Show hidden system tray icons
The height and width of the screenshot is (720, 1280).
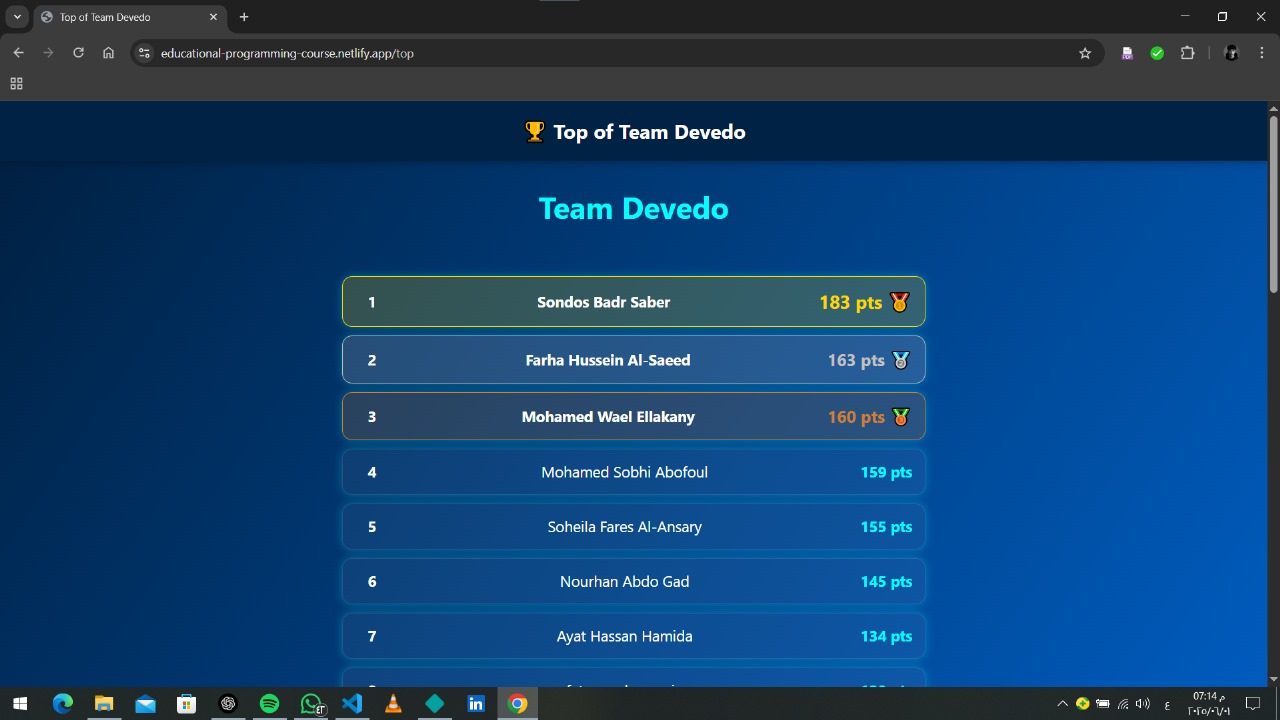pos(1062,704)
